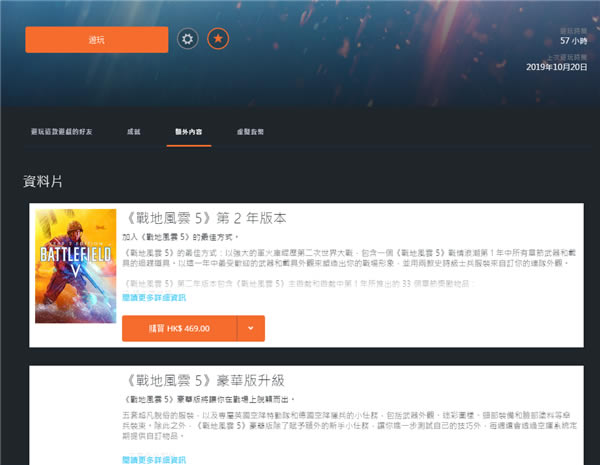
Task: Toggle the star favorite icon
Action: click(x=218, y=39)
